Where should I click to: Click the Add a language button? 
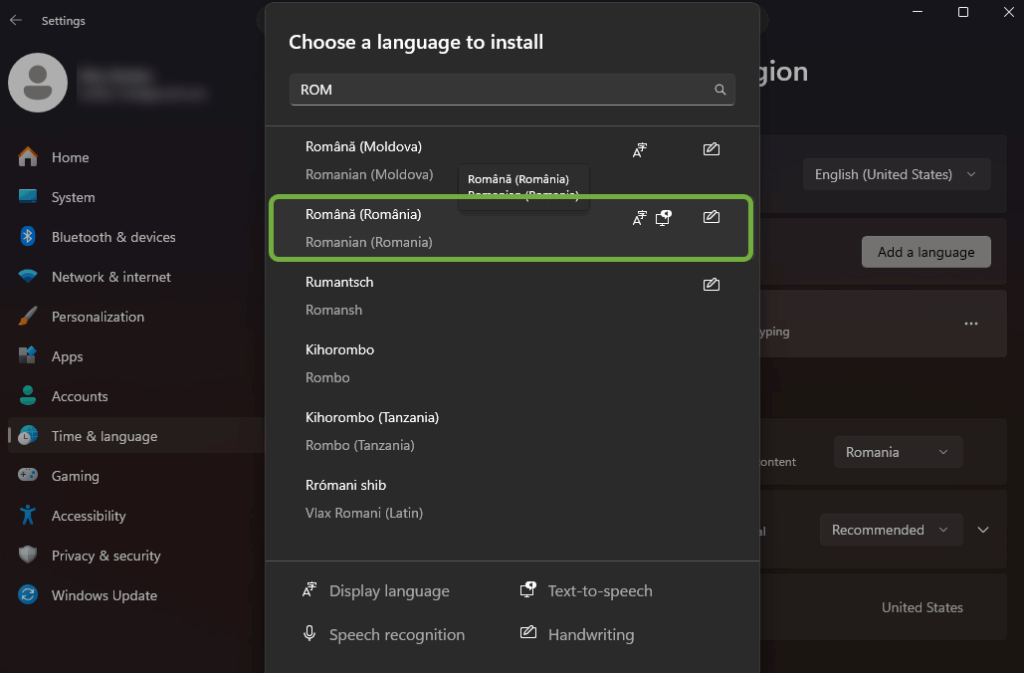(925, 252)
